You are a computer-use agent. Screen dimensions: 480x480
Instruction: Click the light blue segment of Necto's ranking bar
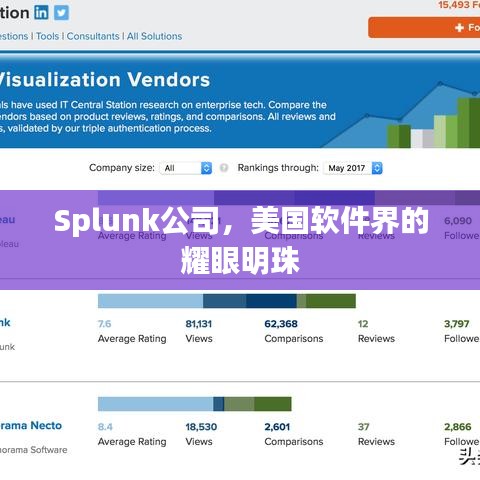[x=156, y=404]
